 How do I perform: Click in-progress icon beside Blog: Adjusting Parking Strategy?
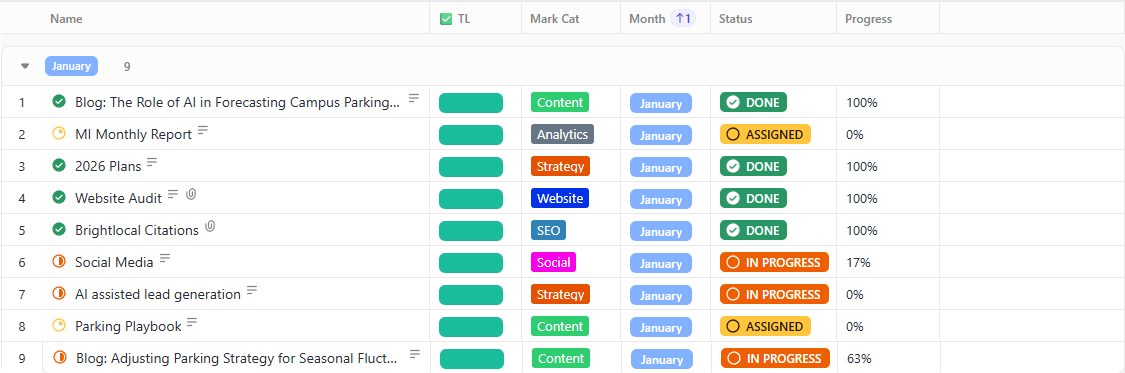coord(60,357)
